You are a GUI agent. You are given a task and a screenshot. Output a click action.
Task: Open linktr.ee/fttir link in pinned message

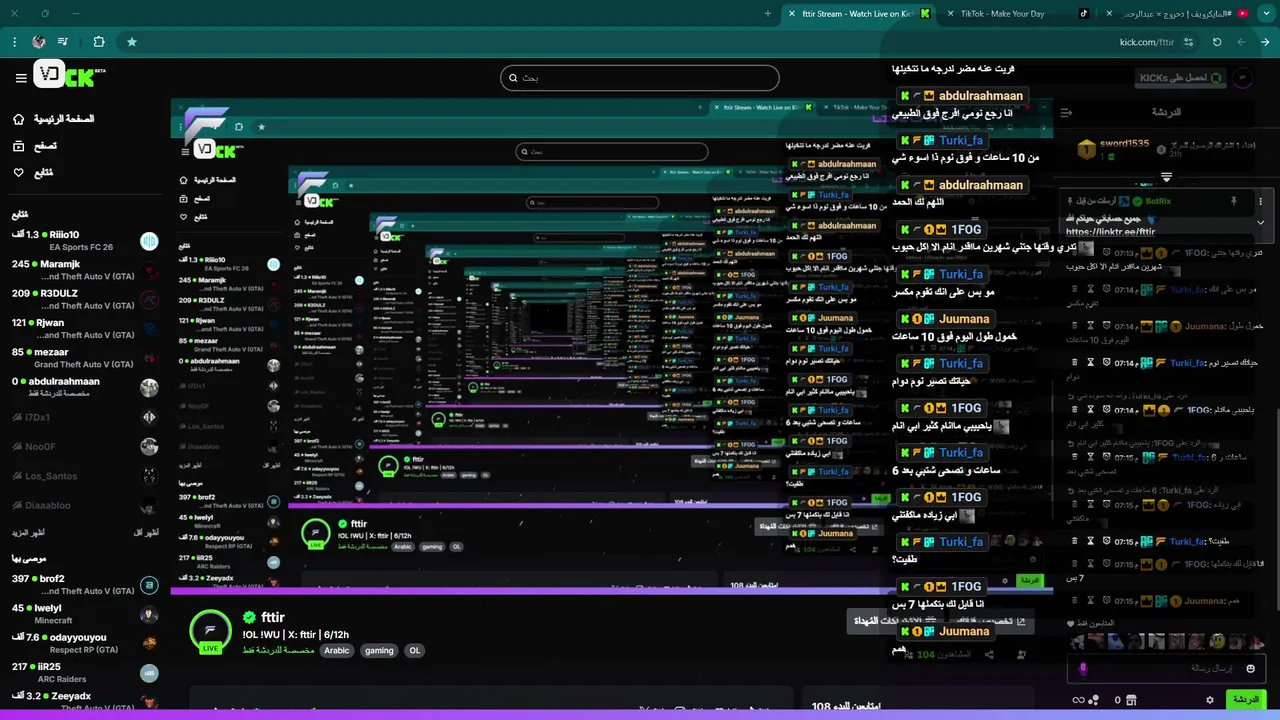pos(1110,232)
